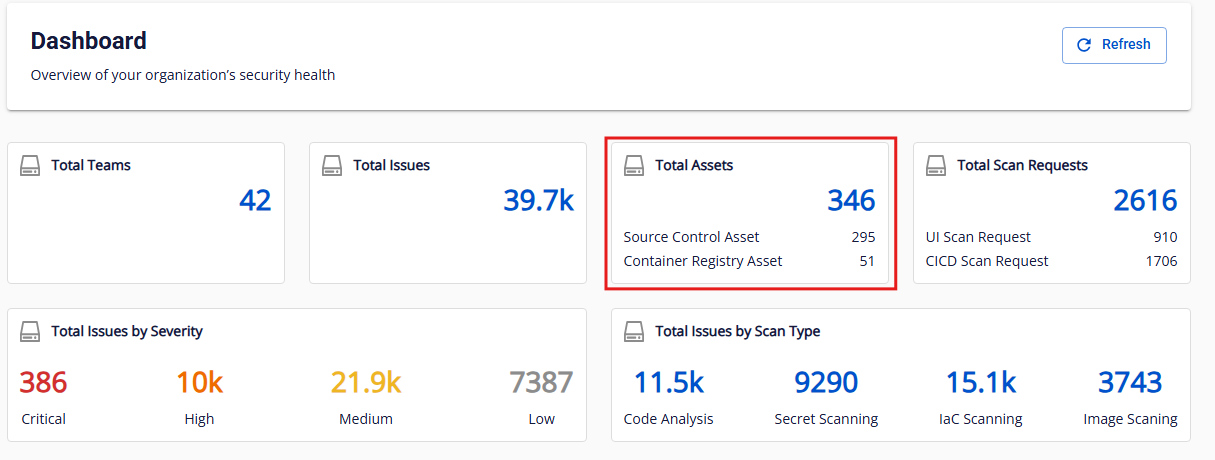Screen dimensions: 1215x460
Task: Select the 346 total assets number
Action: [x=851, y=201]
